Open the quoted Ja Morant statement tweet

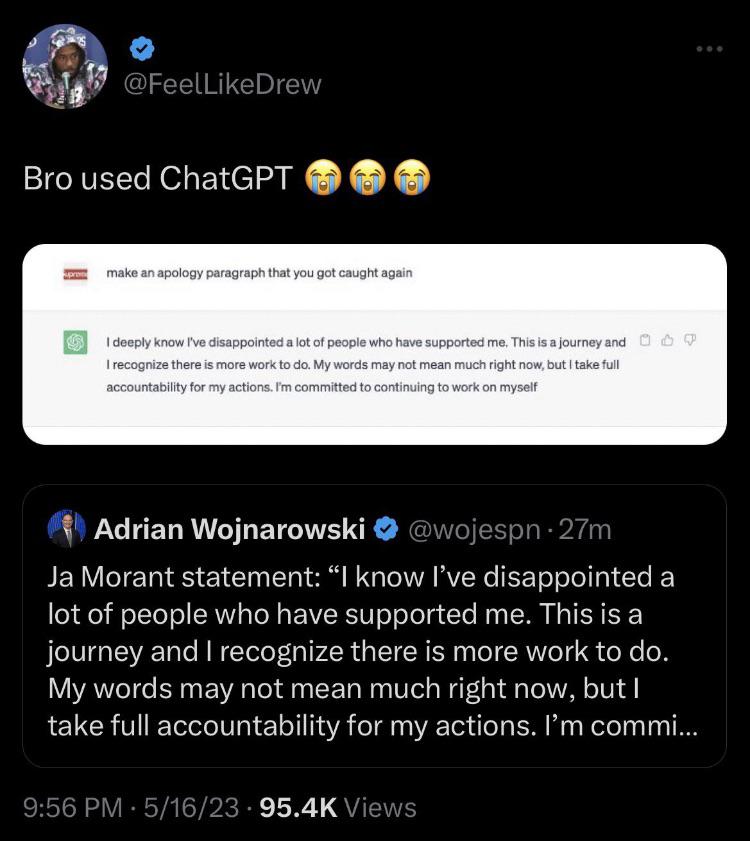coord(373,650)
